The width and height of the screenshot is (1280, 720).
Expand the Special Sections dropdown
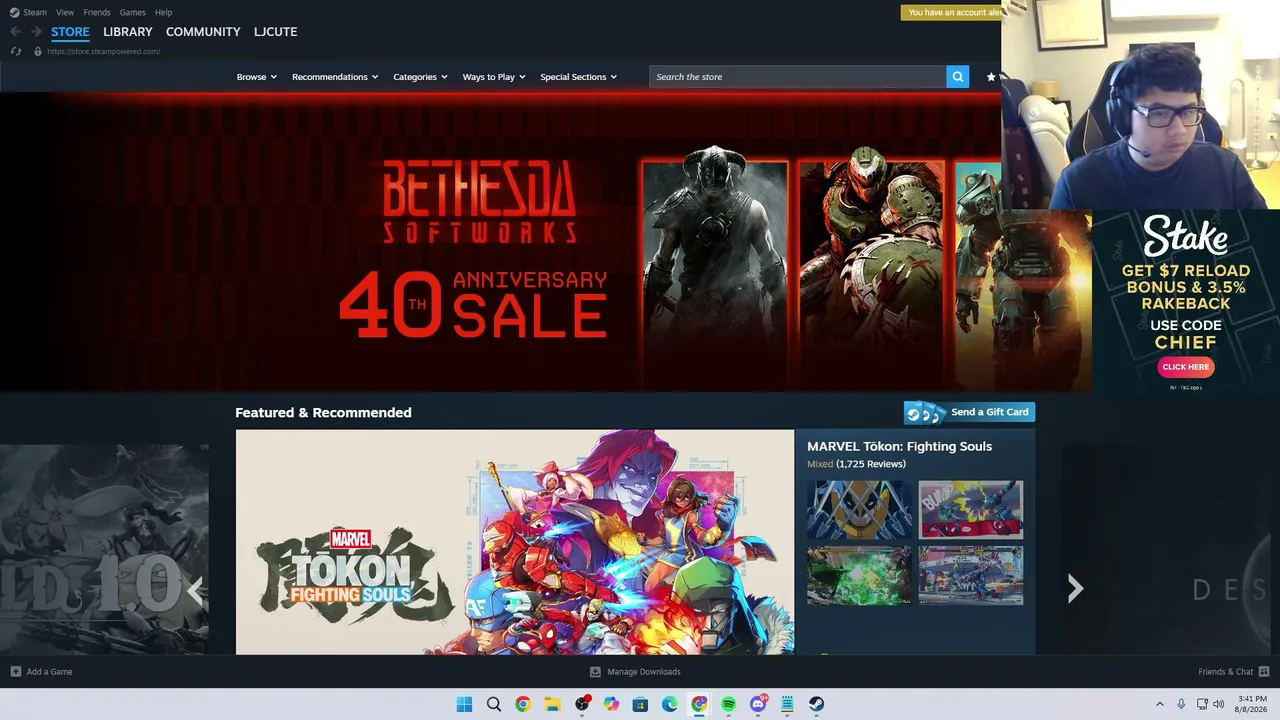click(579, 77)
